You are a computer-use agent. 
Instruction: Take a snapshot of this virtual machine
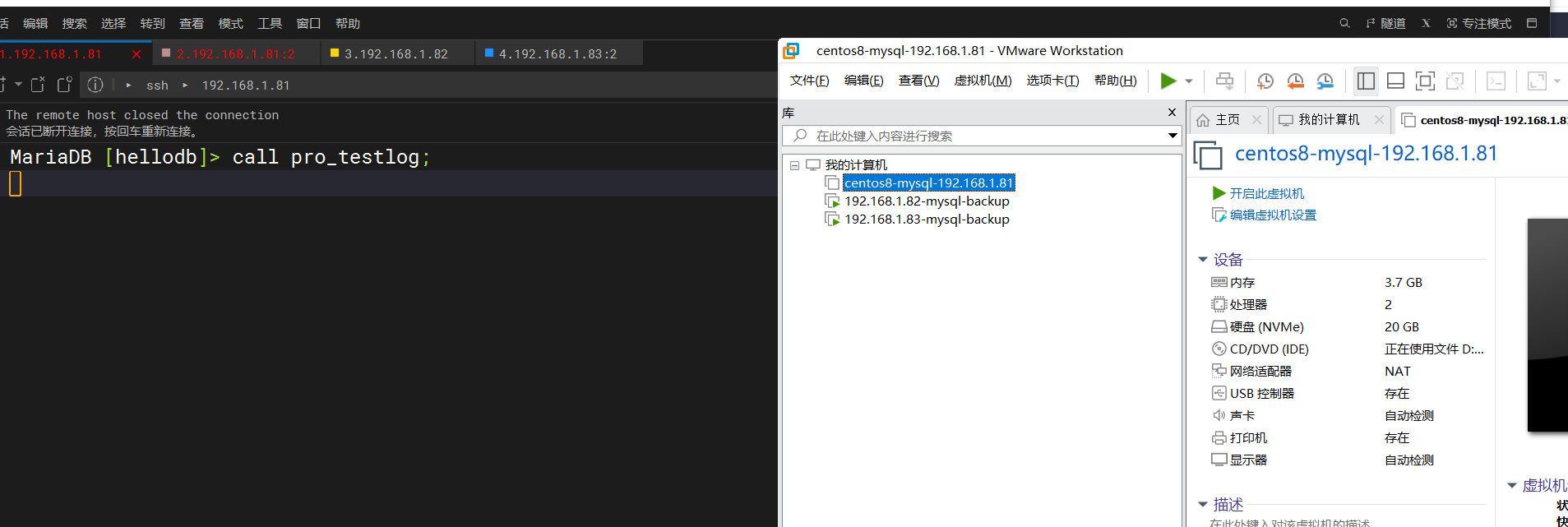[1265, 81]
